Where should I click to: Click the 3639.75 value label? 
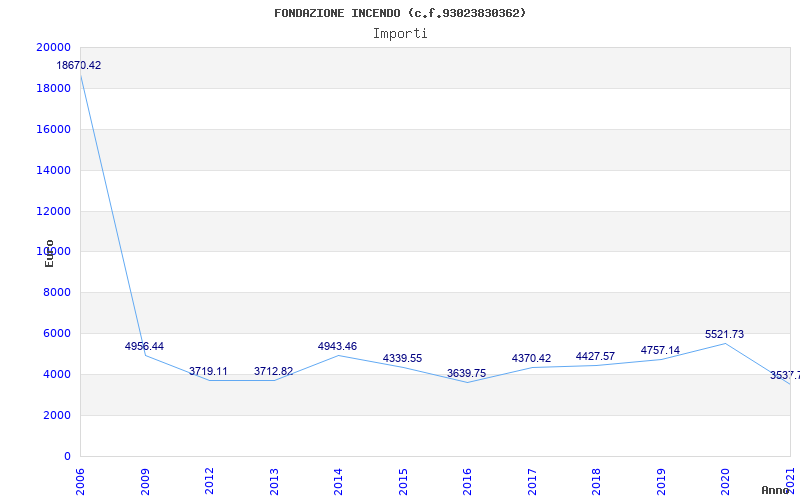click(x=466, y=374)
